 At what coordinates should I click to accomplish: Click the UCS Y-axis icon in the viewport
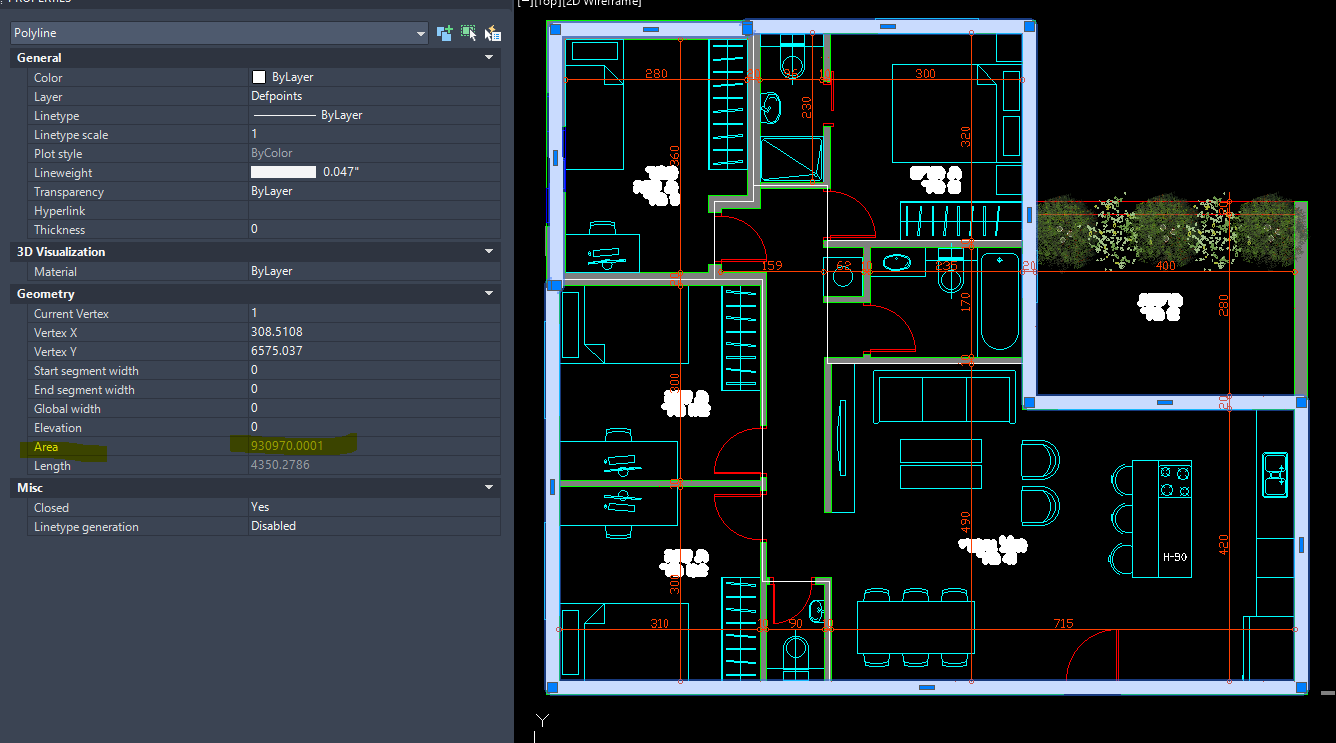point(541,720)
